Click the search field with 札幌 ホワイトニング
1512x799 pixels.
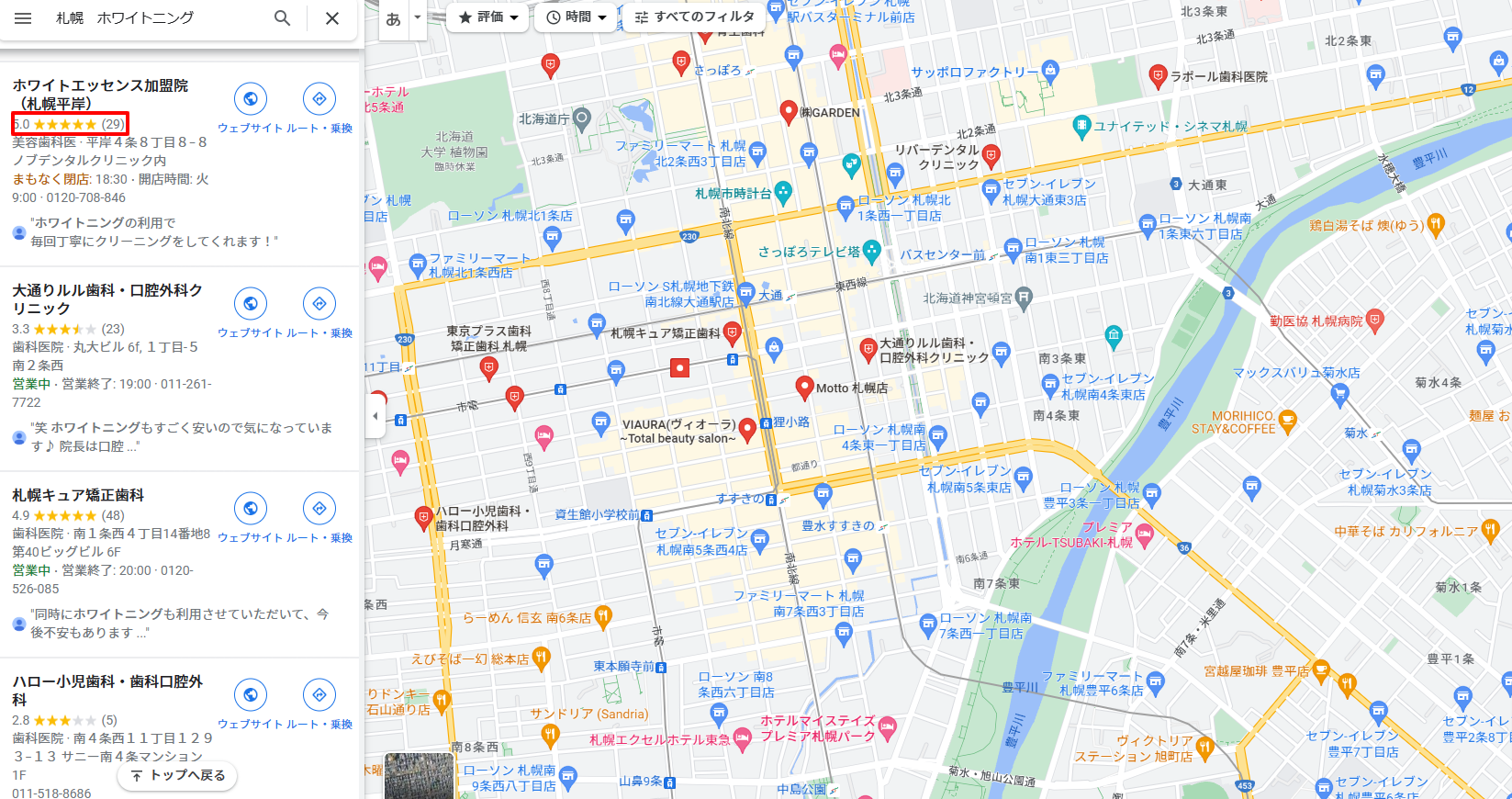pos(156,18)
